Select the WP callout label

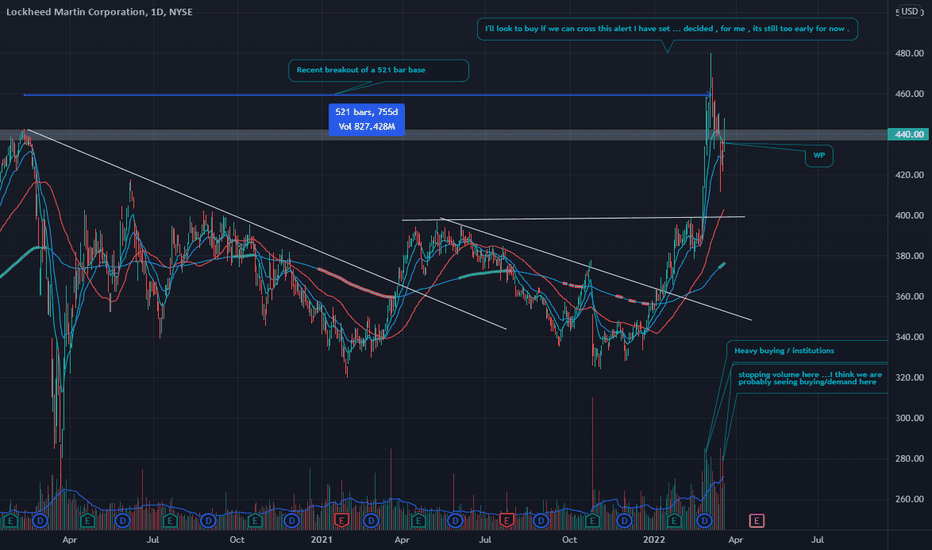point(819,156)
